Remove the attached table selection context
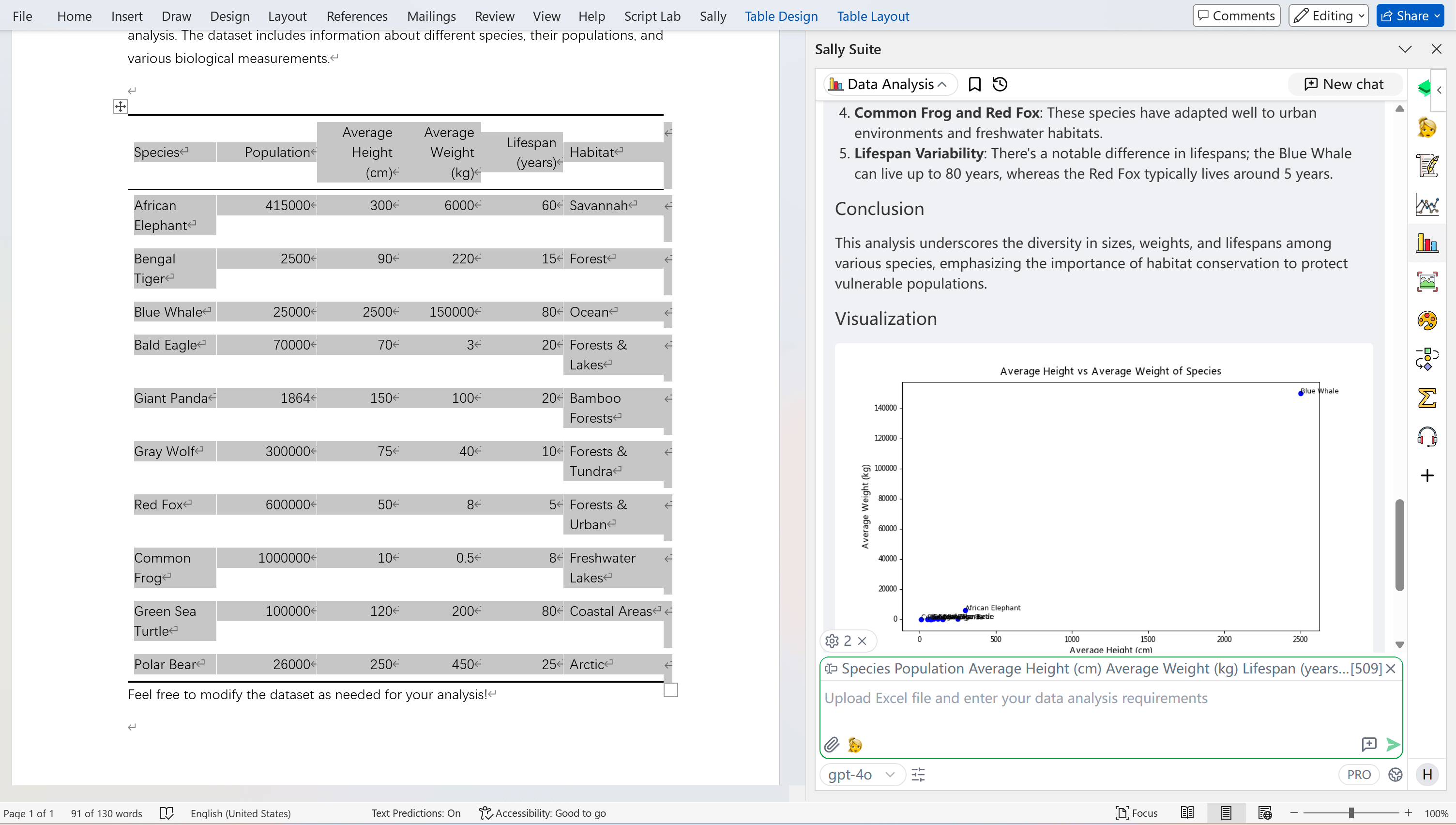The width and height of the screenshot is (1456, 825). click(x=1390, y=669)
